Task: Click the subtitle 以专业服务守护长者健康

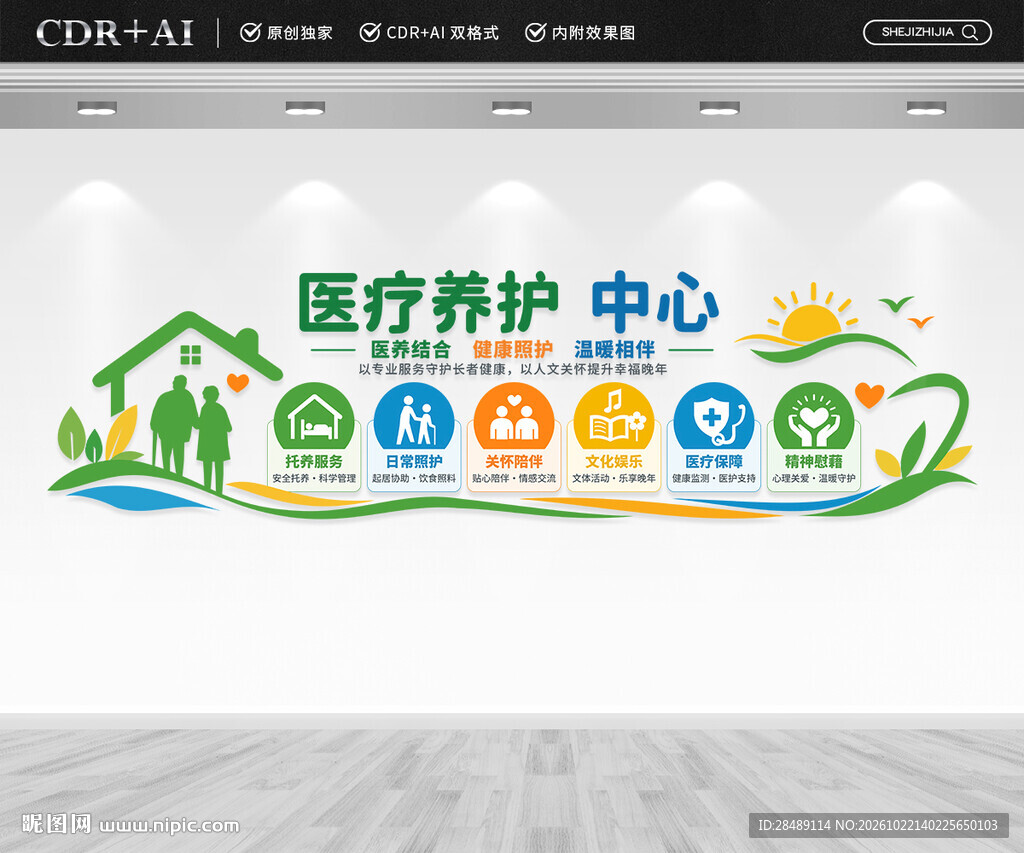Action: tap(432, 370)
